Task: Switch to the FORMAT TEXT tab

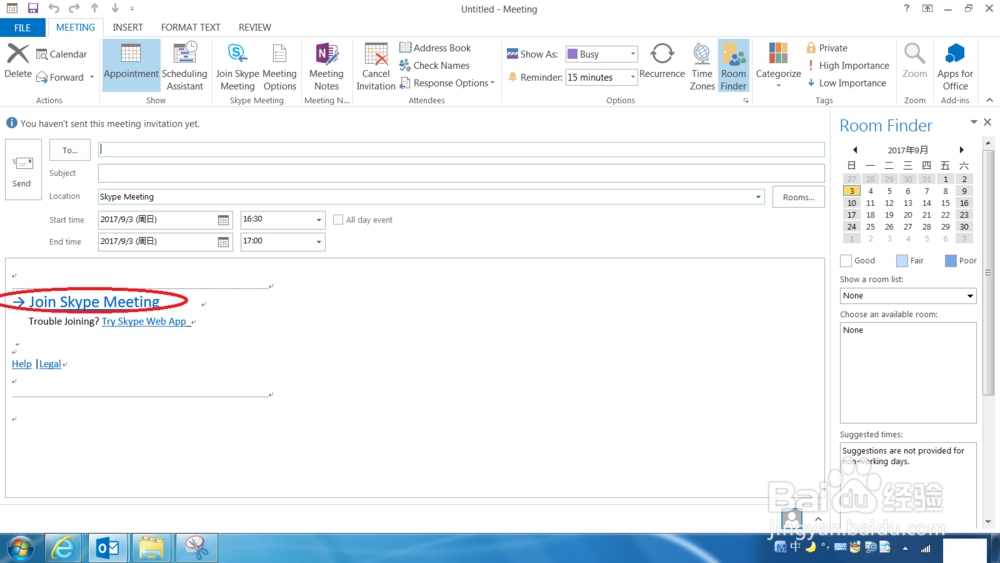Action: (x=191, y=27)
